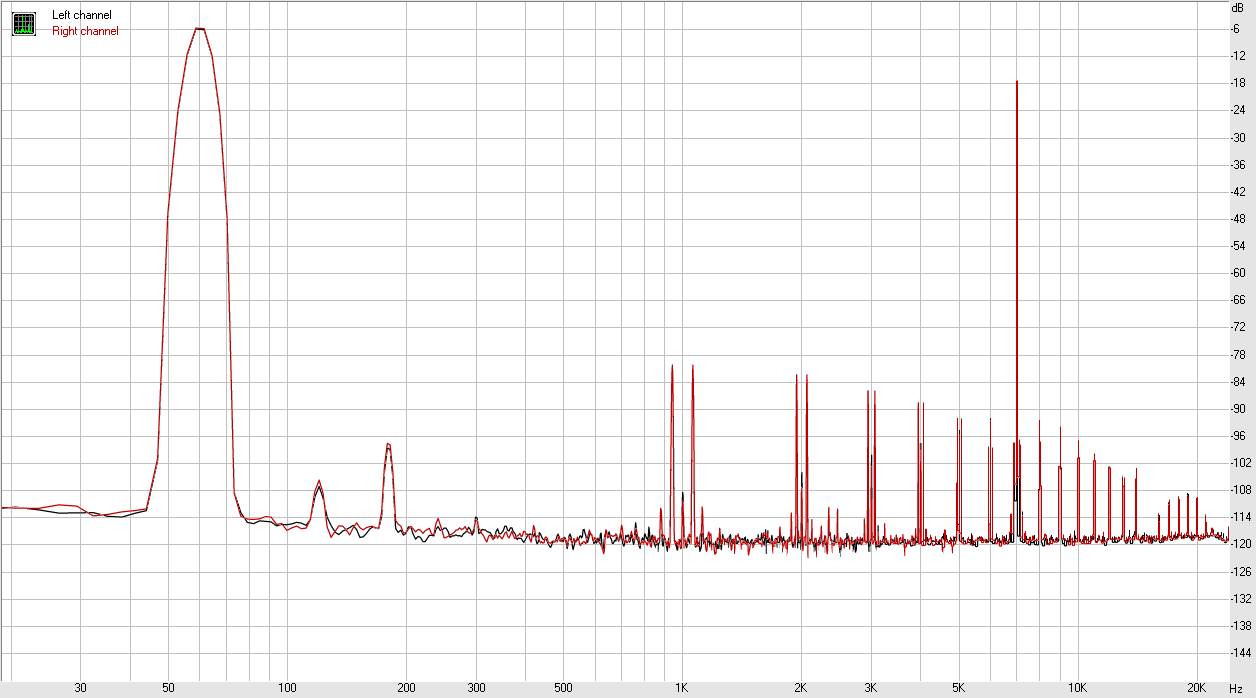The height and width of the screenshot is (698, 1256).
Task: Click the -18 dB axis value
Action: pos(1238,83)
